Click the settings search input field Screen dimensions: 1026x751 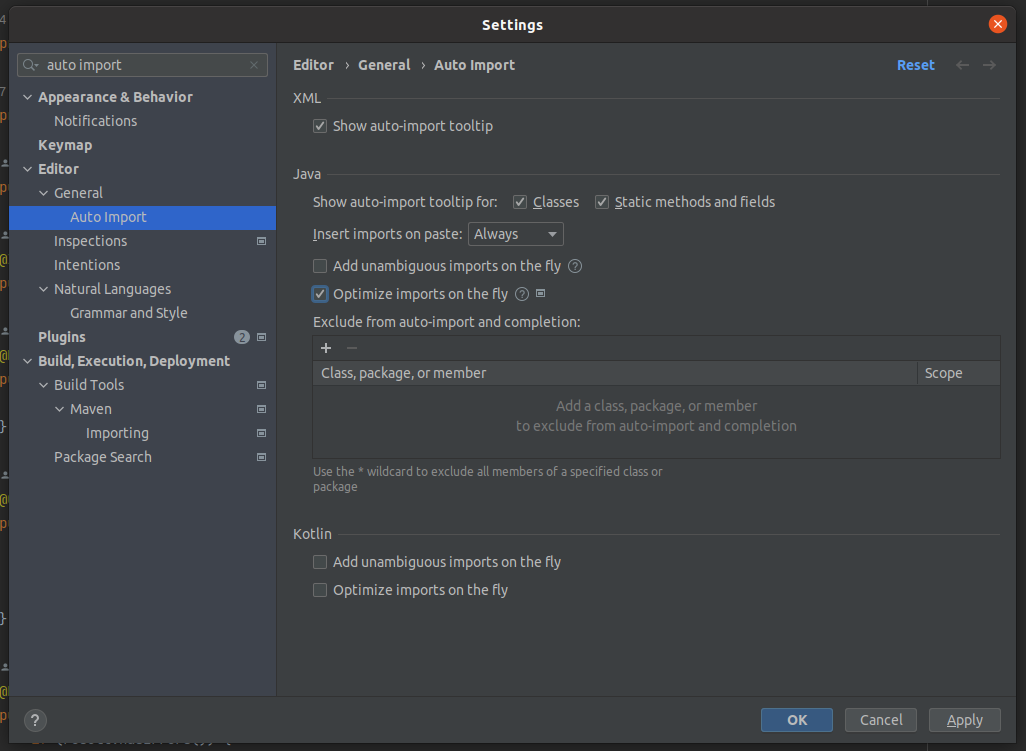pos(145,65)
